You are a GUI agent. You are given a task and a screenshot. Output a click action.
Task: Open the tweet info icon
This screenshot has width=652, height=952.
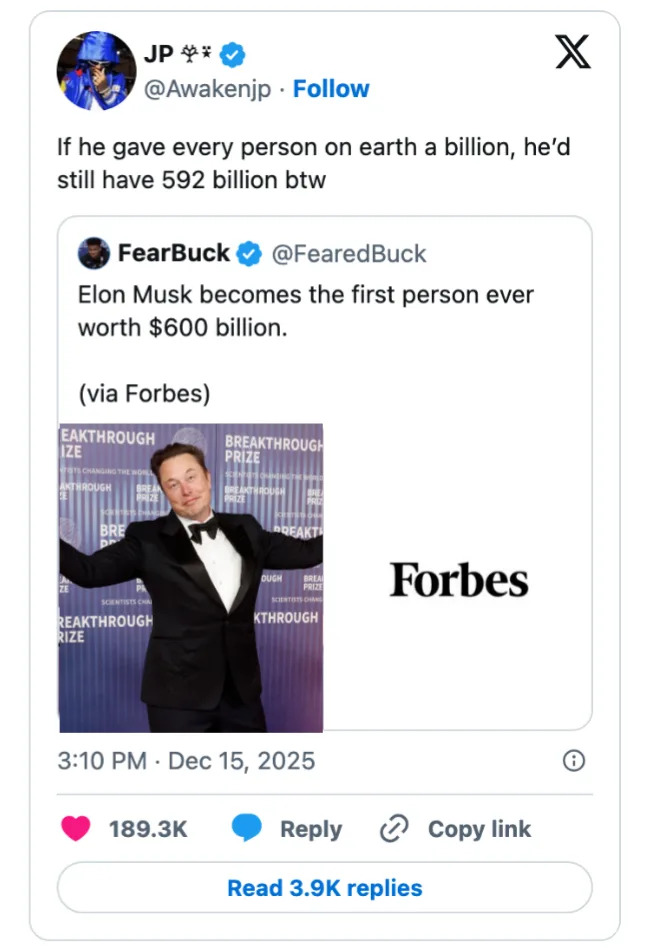click(x=573, y=762)
